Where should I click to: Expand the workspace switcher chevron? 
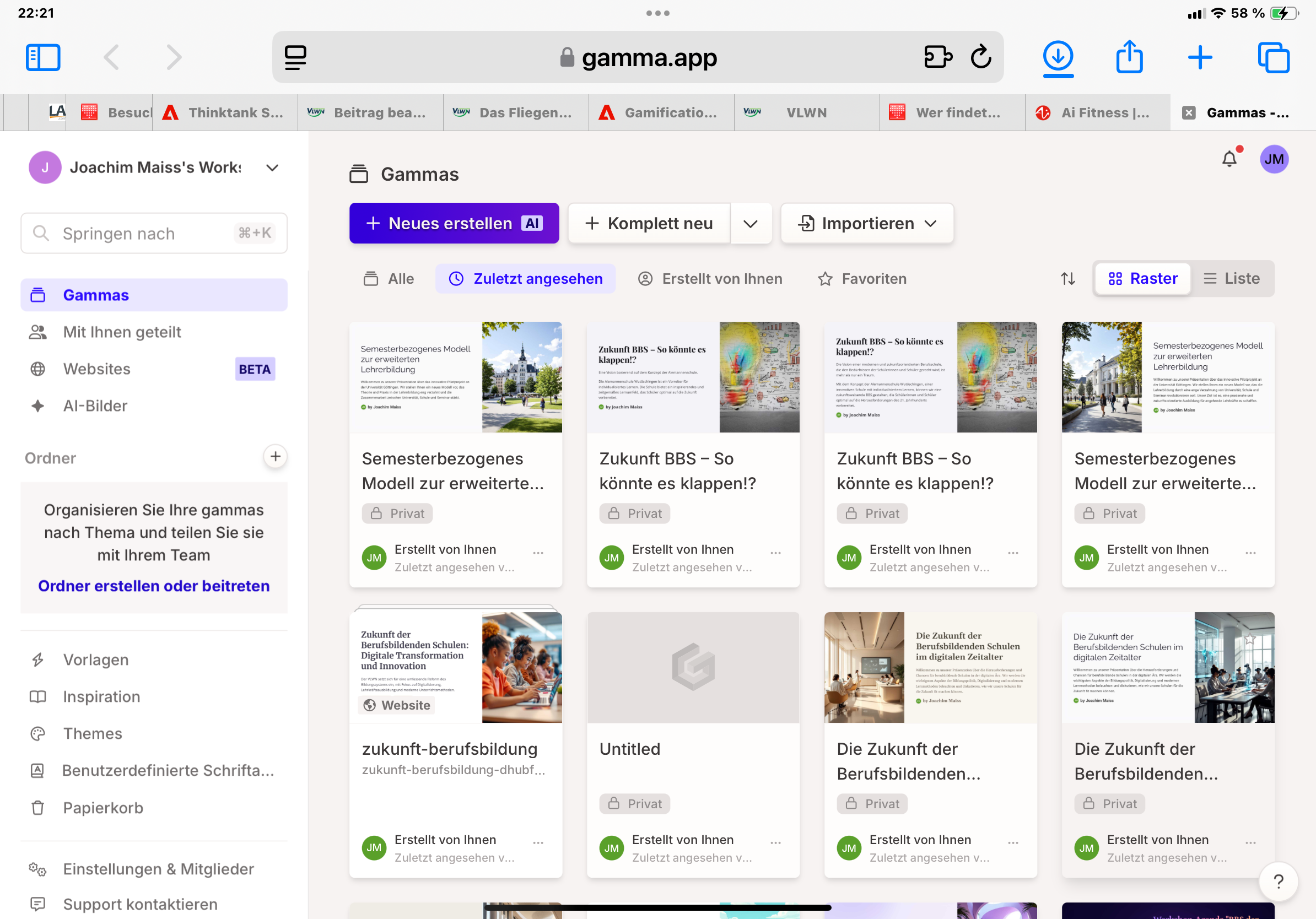point(272,168)
